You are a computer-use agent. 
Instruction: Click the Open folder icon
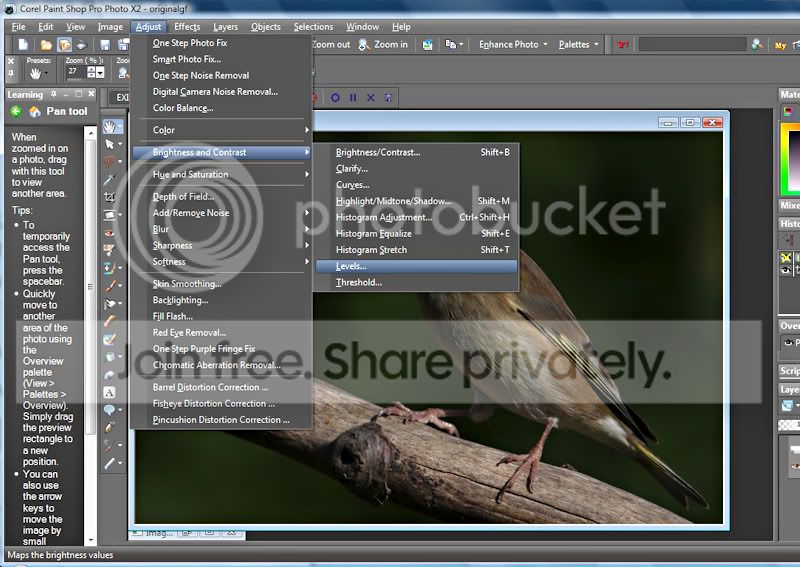(46, 45)
